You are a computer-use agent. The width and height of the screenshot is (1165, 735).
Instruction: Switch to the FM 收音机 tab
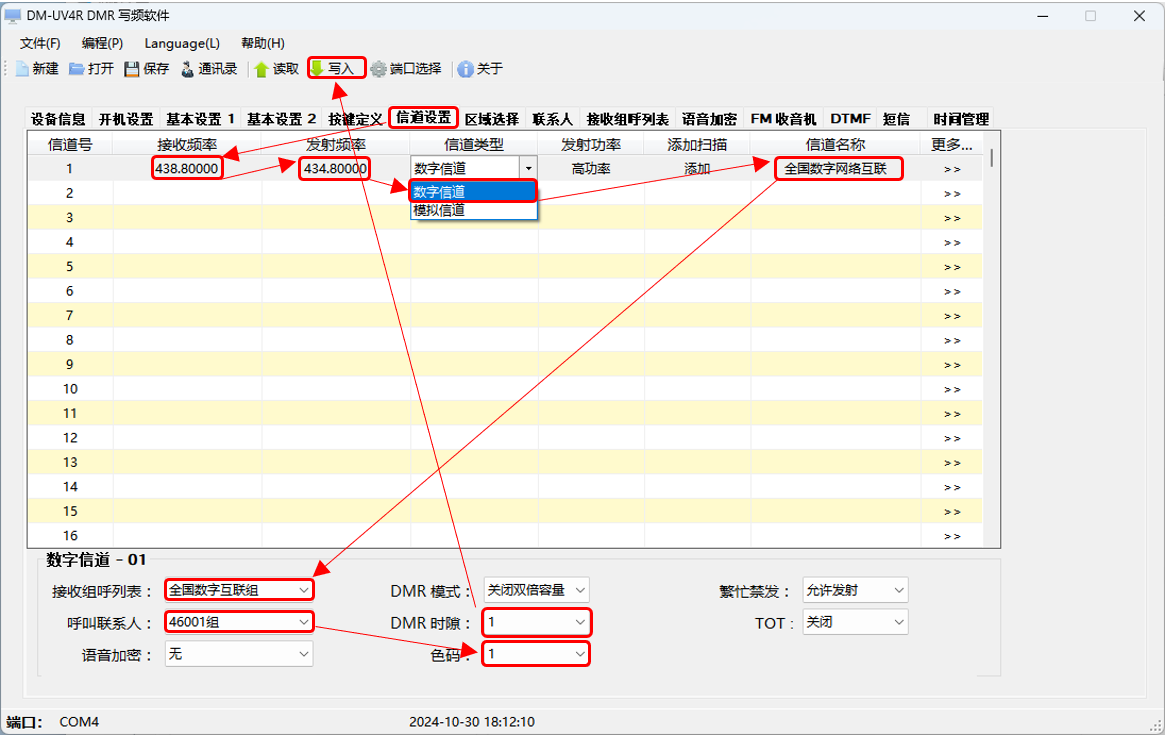pos(783,119)
